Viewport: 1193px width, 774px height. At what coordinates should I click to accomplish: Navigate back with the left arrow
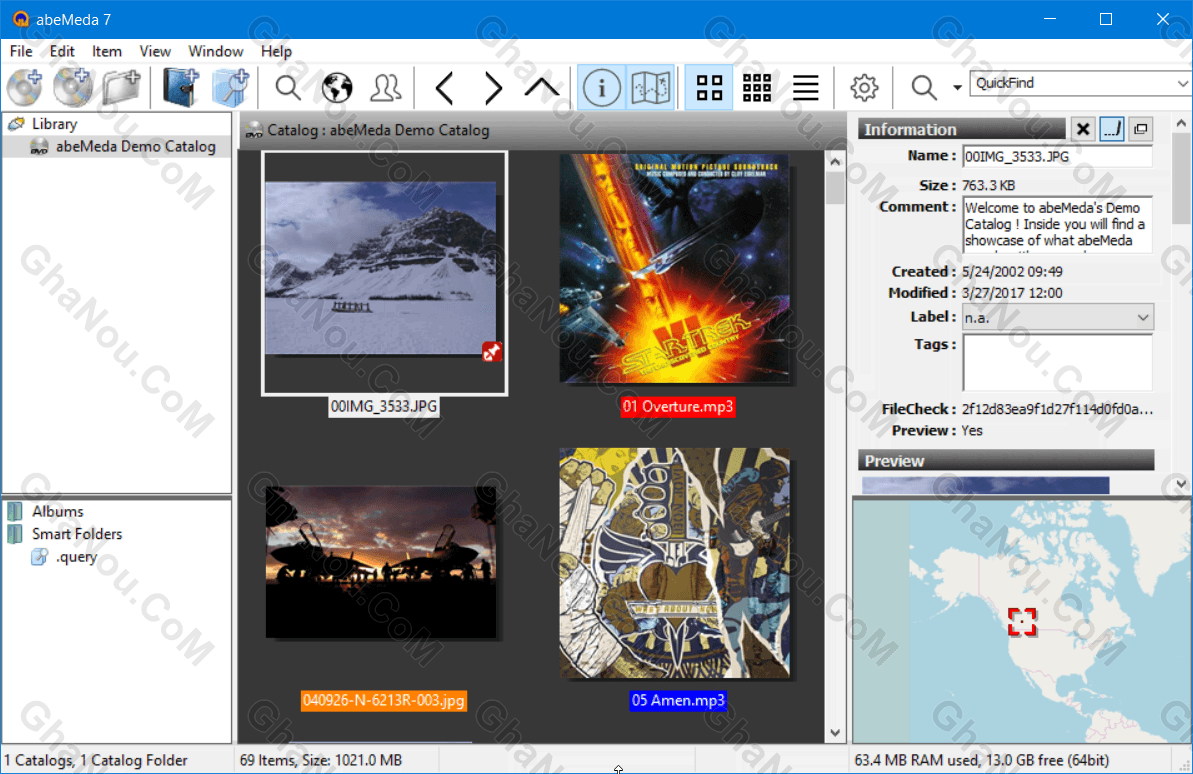tap(444, 88)
